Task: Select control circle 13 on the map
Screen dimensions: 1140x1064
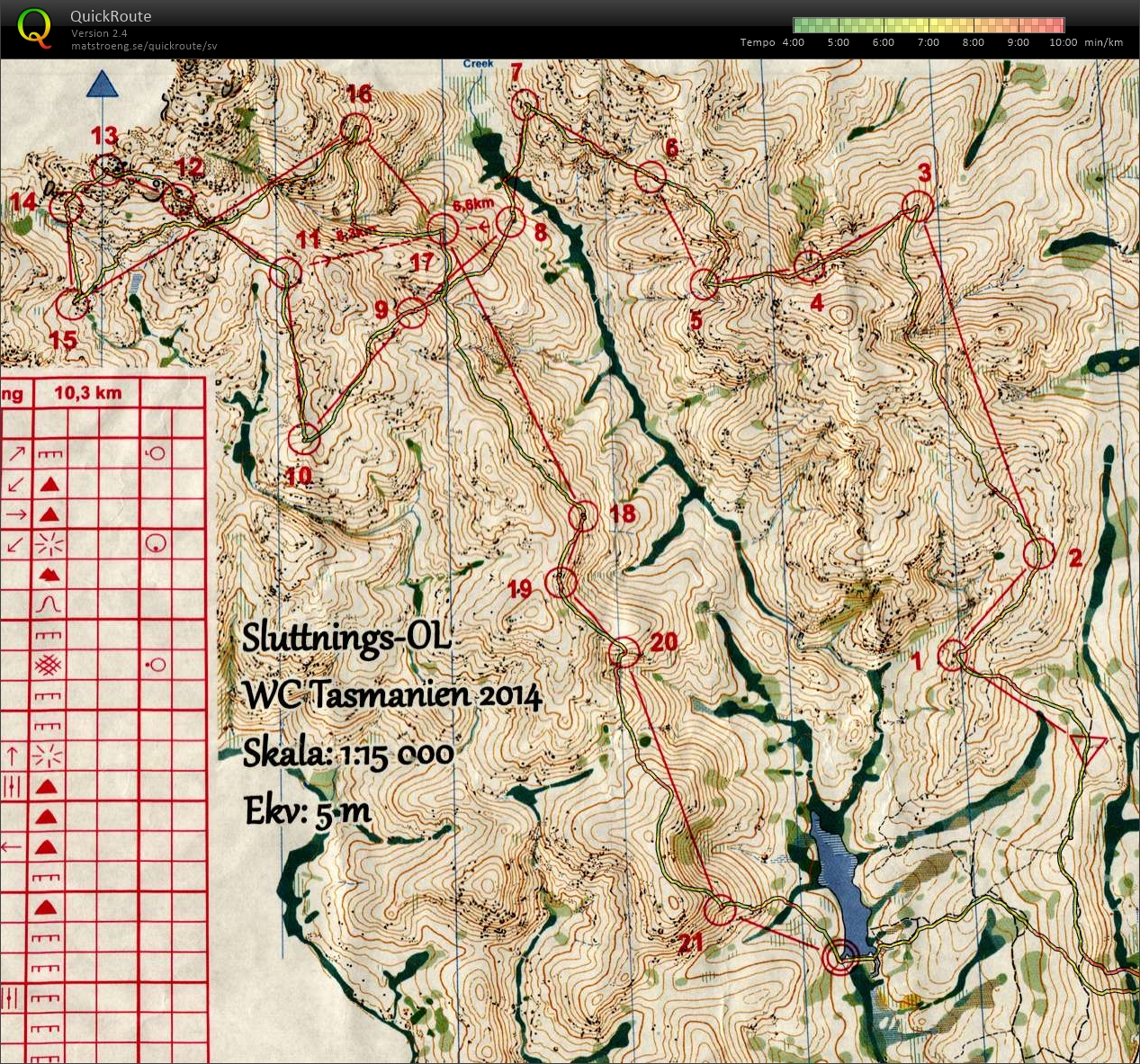Action: 108,168
